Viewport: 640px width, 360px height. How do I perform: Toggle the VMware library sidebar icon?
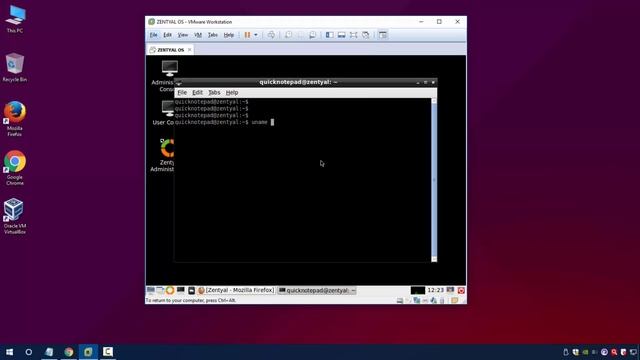point(329,35)
